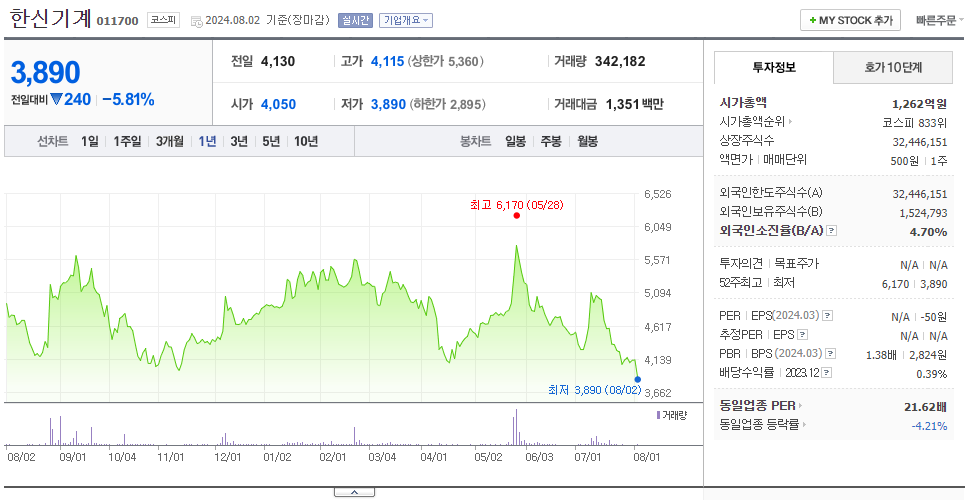
Task: Open help icon next to 배당수익률 2023.12
Action: (x=827, y=373)
